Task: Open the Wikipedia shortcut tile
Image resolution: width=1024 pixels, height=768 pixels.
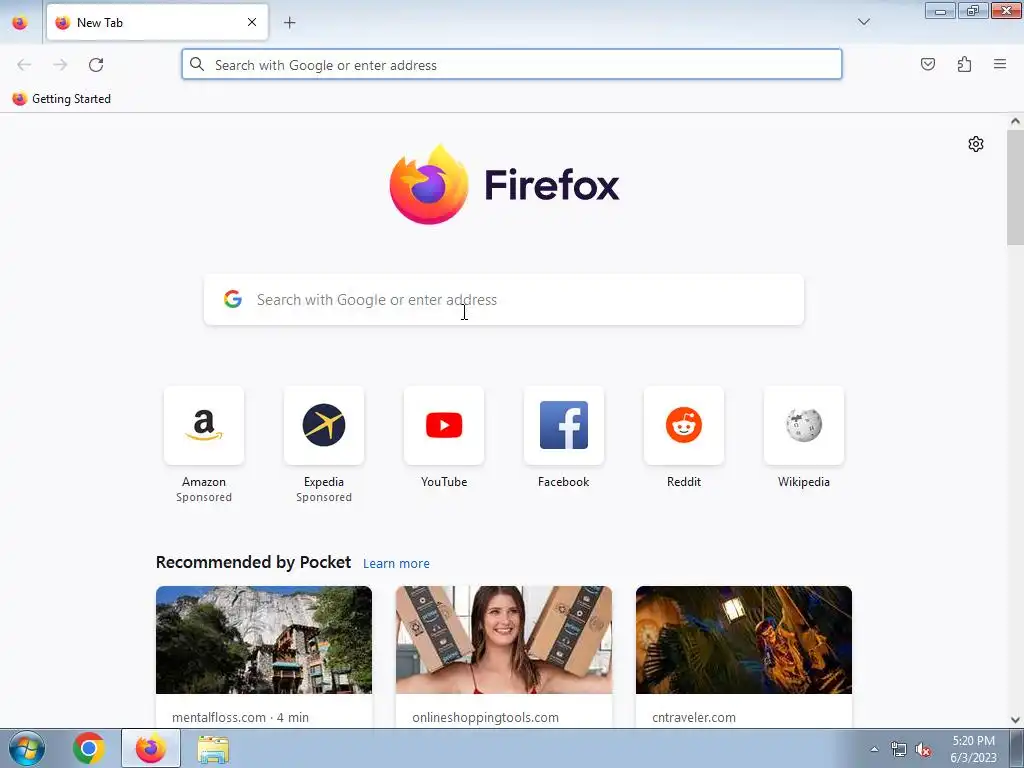Action: tap(804, 425)
